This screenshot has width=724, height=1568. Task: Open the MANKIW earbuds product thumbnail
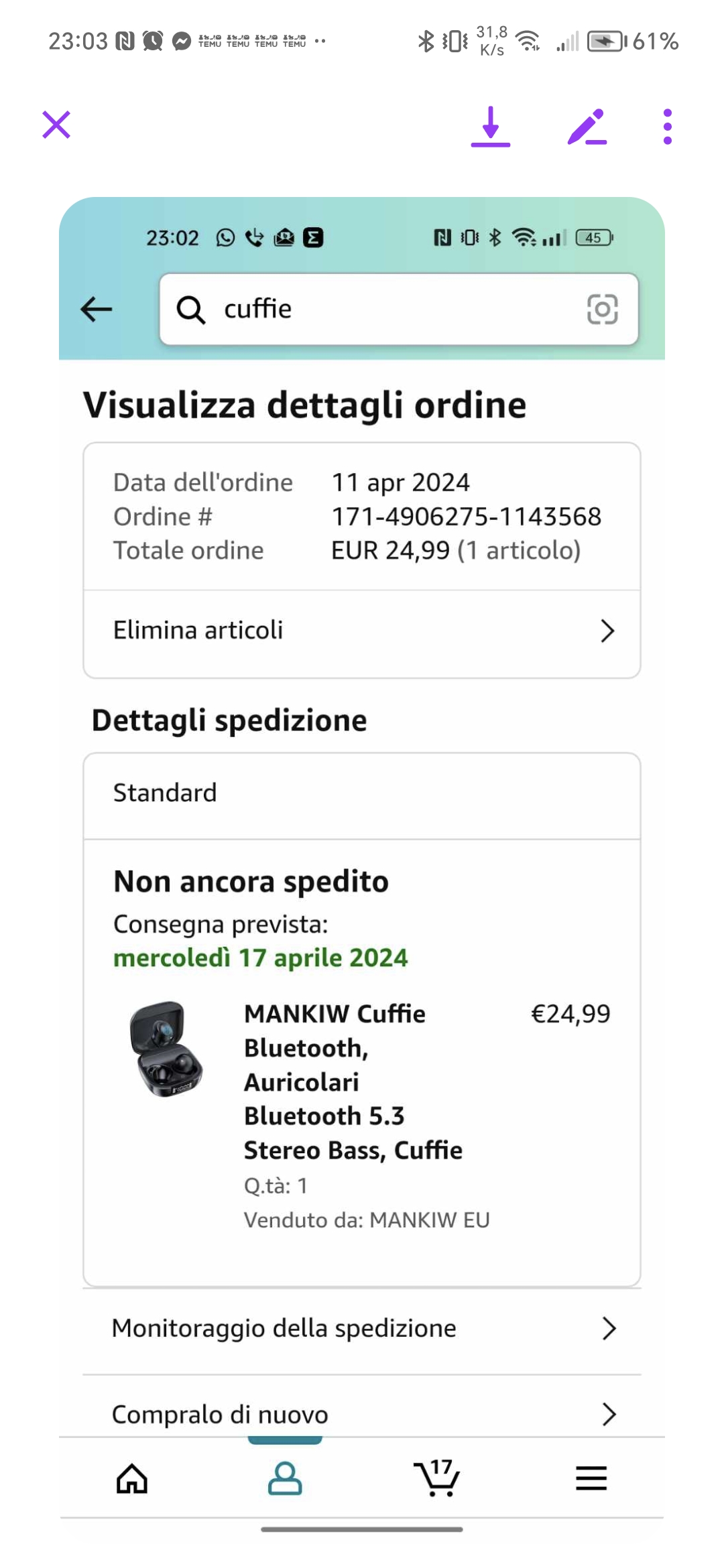166,1049
